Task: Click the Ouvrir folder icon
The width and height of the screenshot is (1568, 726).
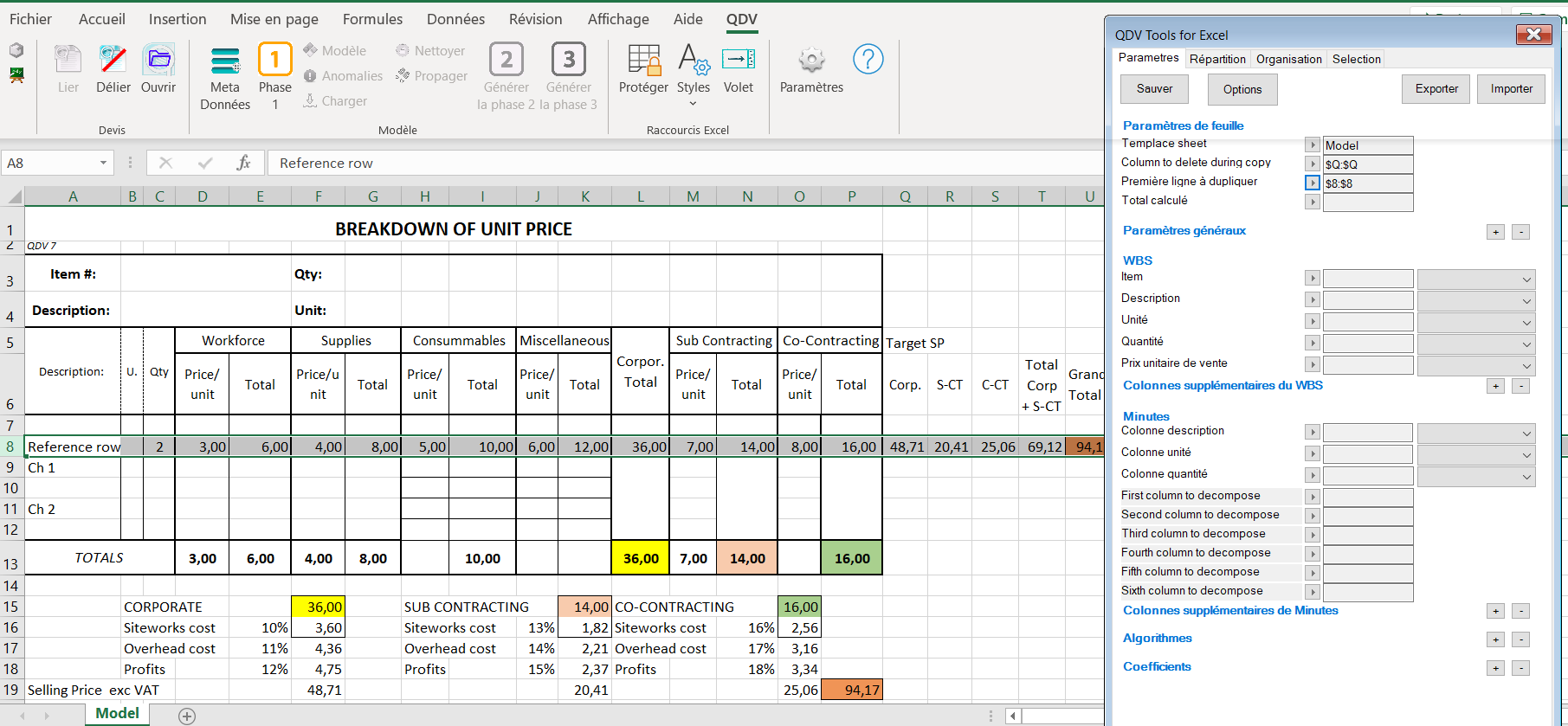Action: 158,61
